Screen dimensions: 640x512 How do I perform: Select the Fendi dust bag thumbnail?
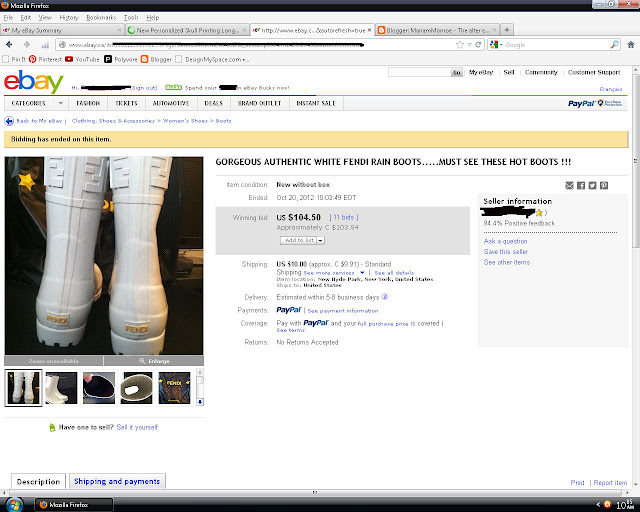point(174,388)
